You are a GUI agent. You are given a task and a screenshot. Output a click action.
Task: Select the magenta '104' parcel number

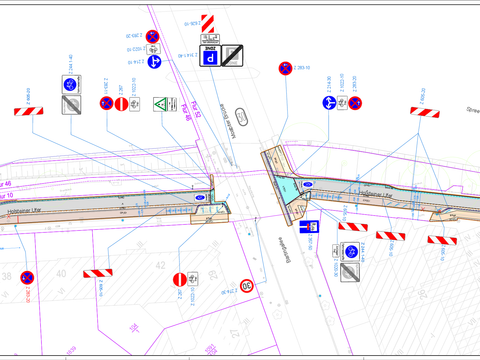click(134, 328)
